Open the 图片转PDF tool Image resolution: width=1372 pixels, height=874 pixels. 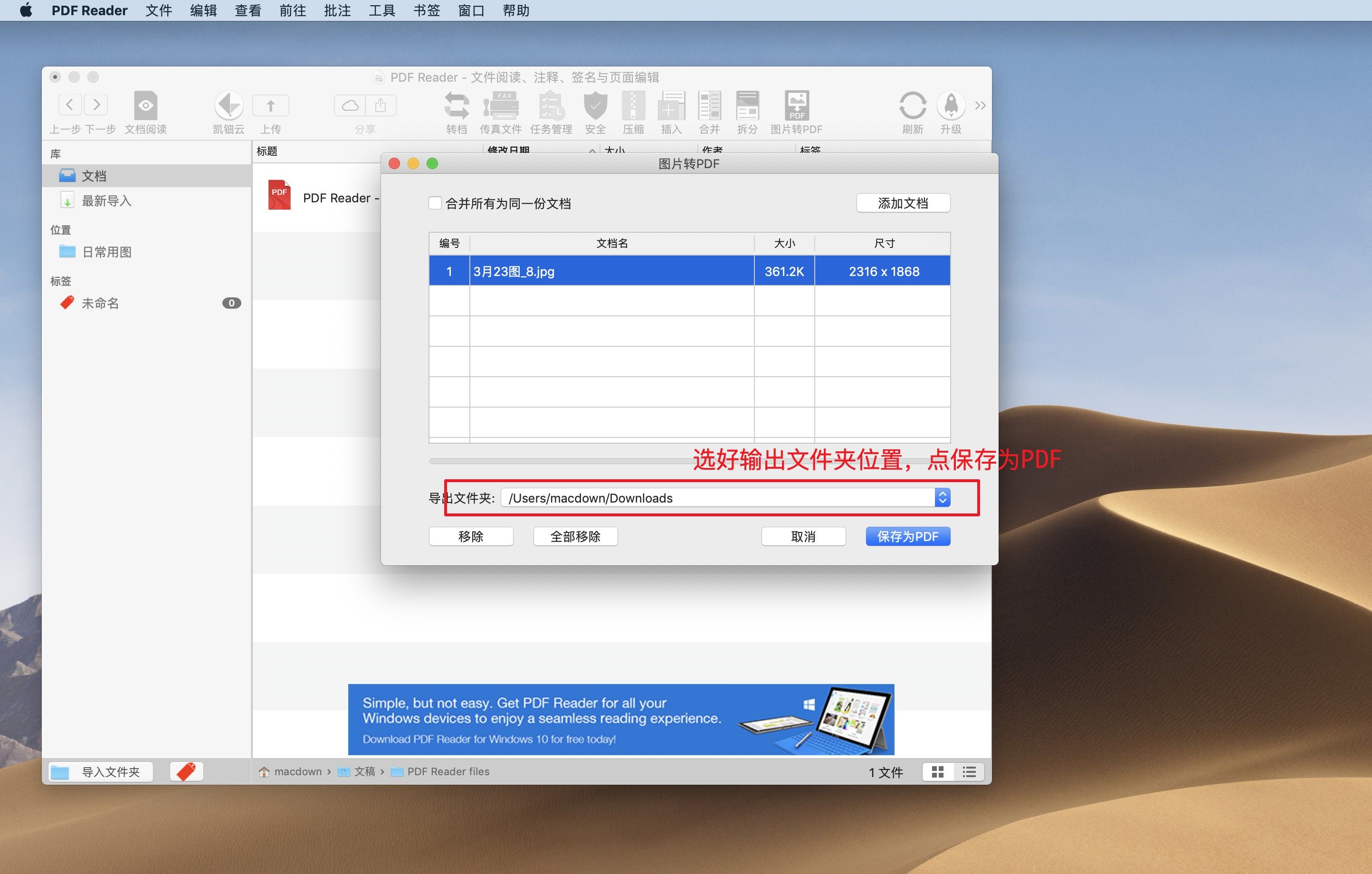(x=796, y=111)
